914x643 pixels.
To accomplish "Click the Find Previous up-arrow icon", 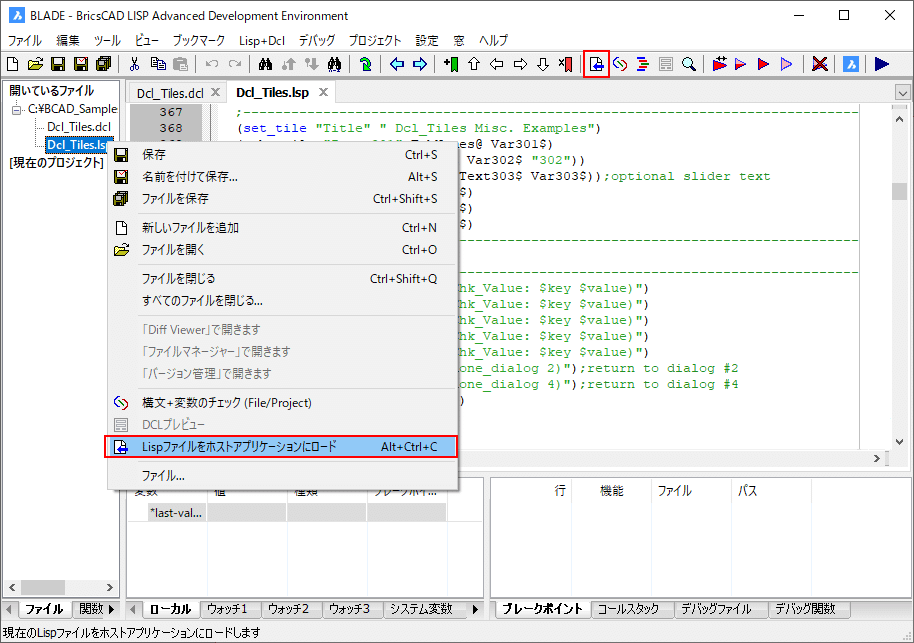I will (289, 64).
